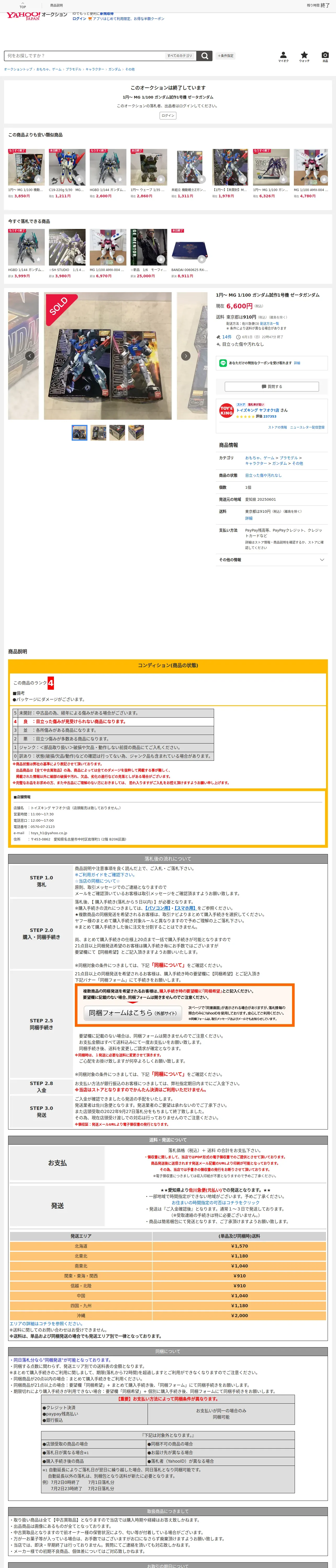Screen dimensions: 336x1568
Task: Open the ストアの情報 link
Action: click(277, 427)
